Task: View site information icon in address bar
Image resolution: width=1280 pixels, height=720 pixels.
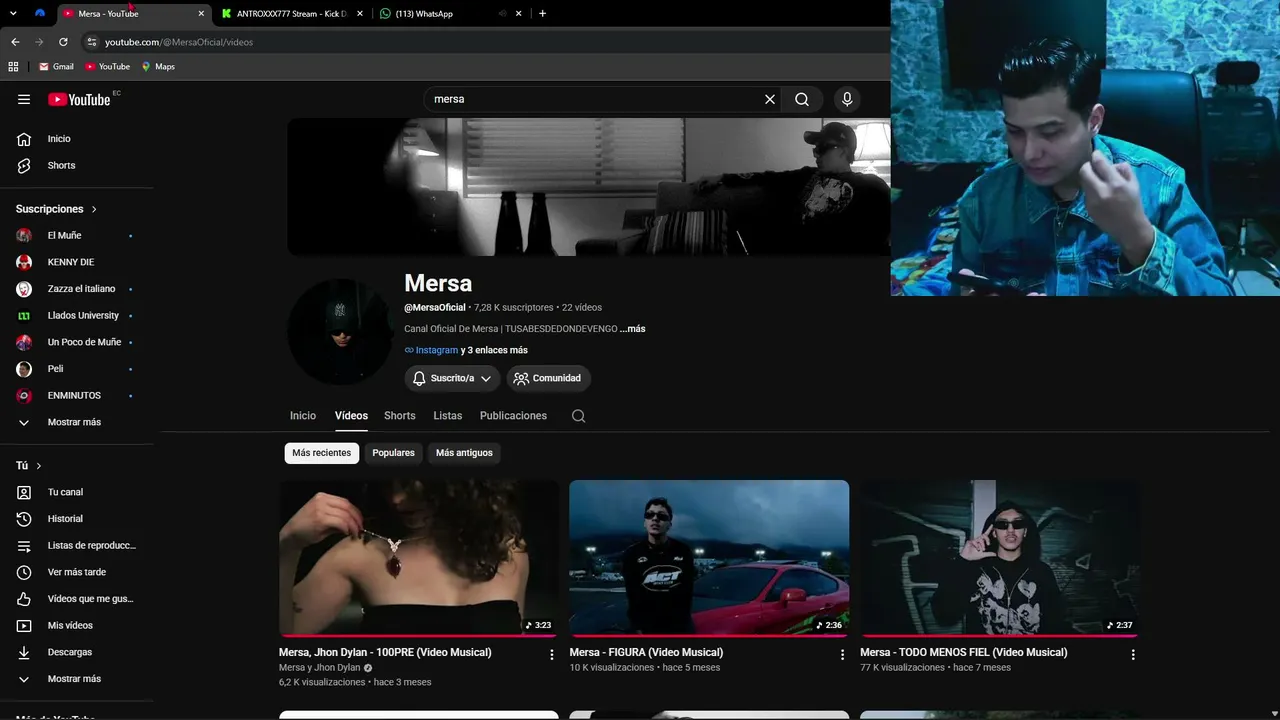Action: pyautogui.click(x=91, y=42)
